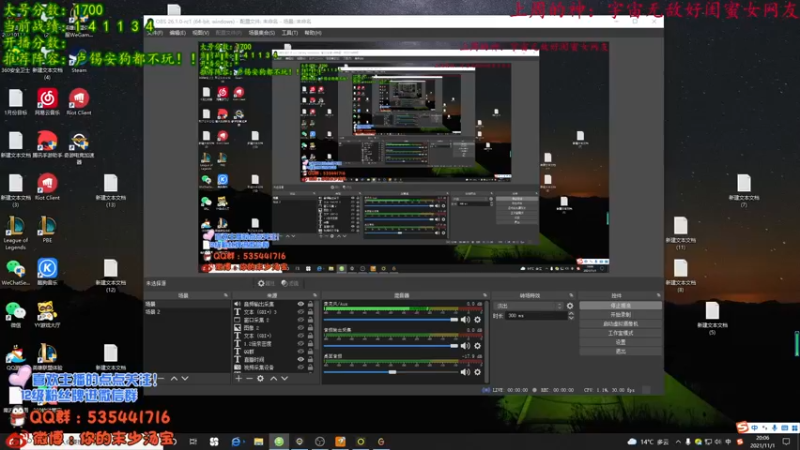Open 网易云音乐 desktop shortcut
The image size is (800, 450).
pyautogui.click(x=47, y=101)
